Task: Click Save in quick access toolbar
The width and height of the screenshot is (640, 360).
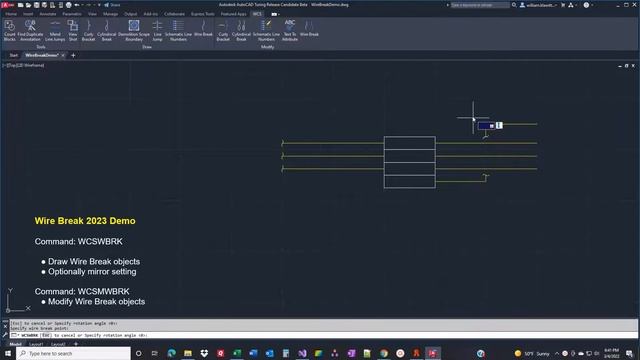Action: (36, 5)
